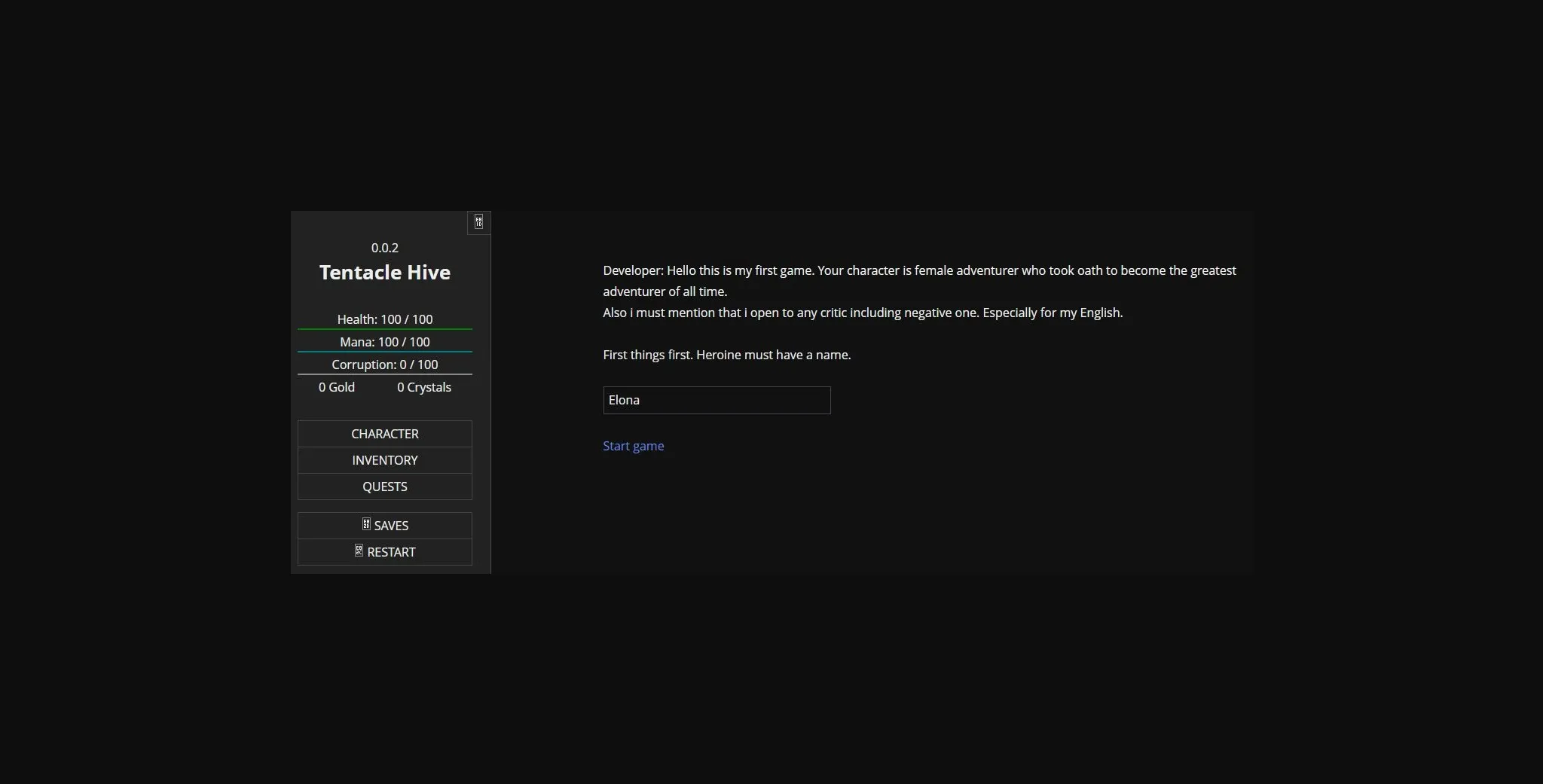Collapse the sidebar using the top toggle icon

(x=478, y=222)
